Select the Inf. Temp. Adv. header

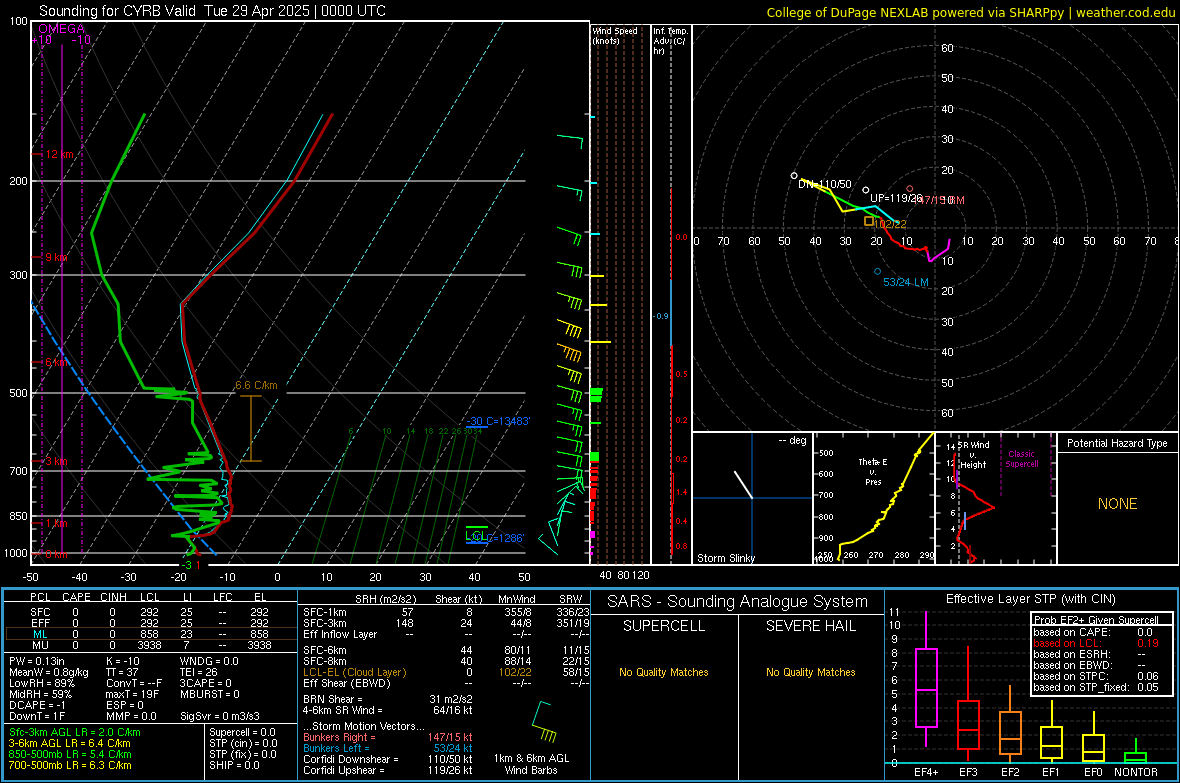tap(670, 41)
